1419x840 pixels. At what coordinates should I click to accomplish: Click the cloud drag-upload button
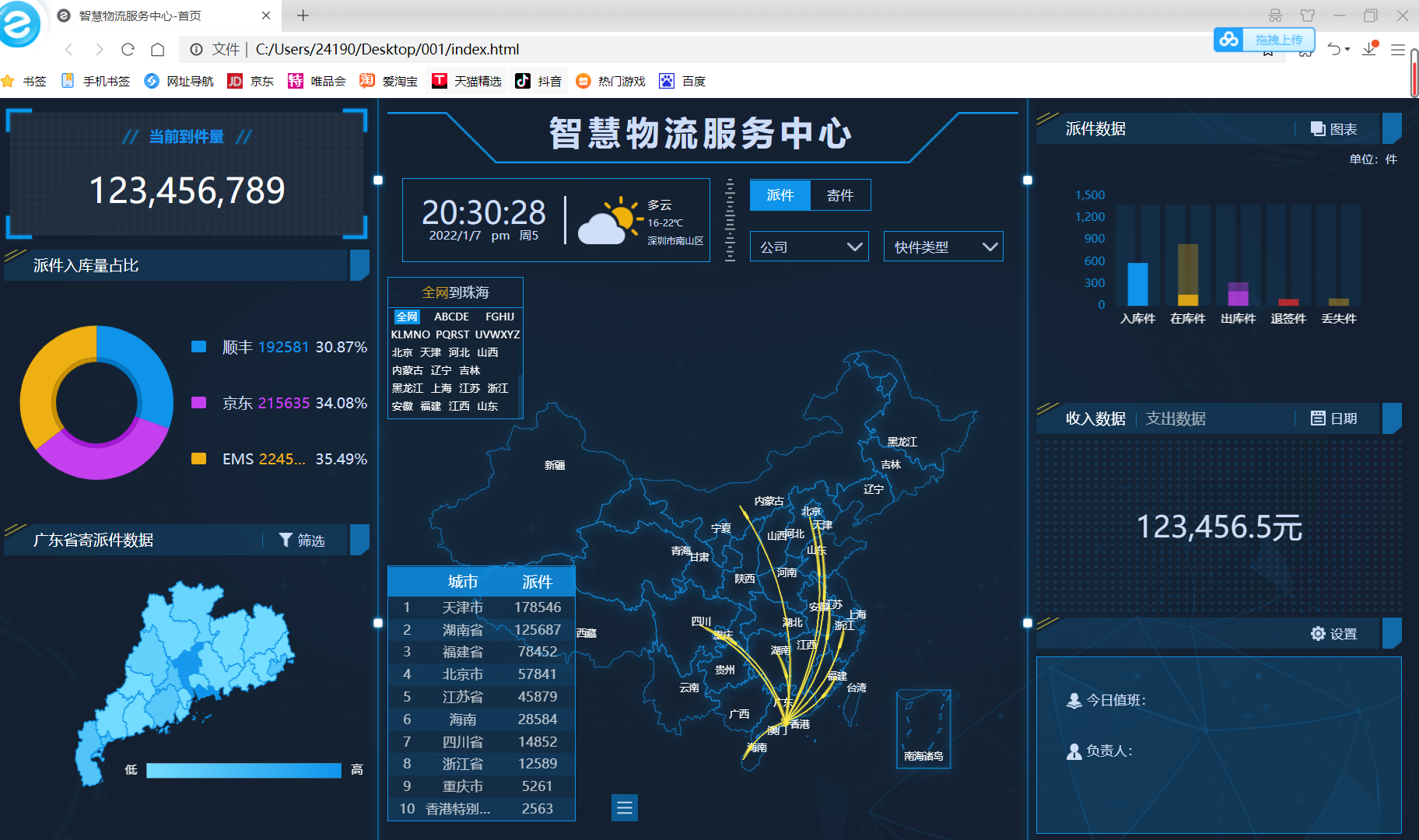coord(1264,40)
